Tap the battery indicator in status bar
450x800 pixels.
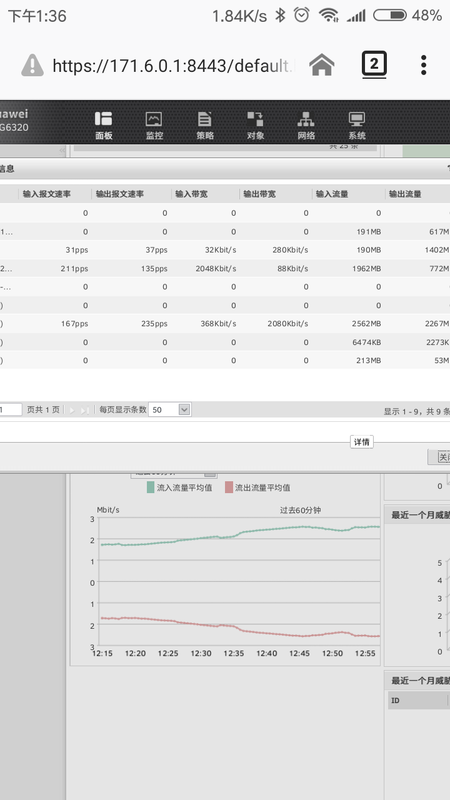[390, 16]
